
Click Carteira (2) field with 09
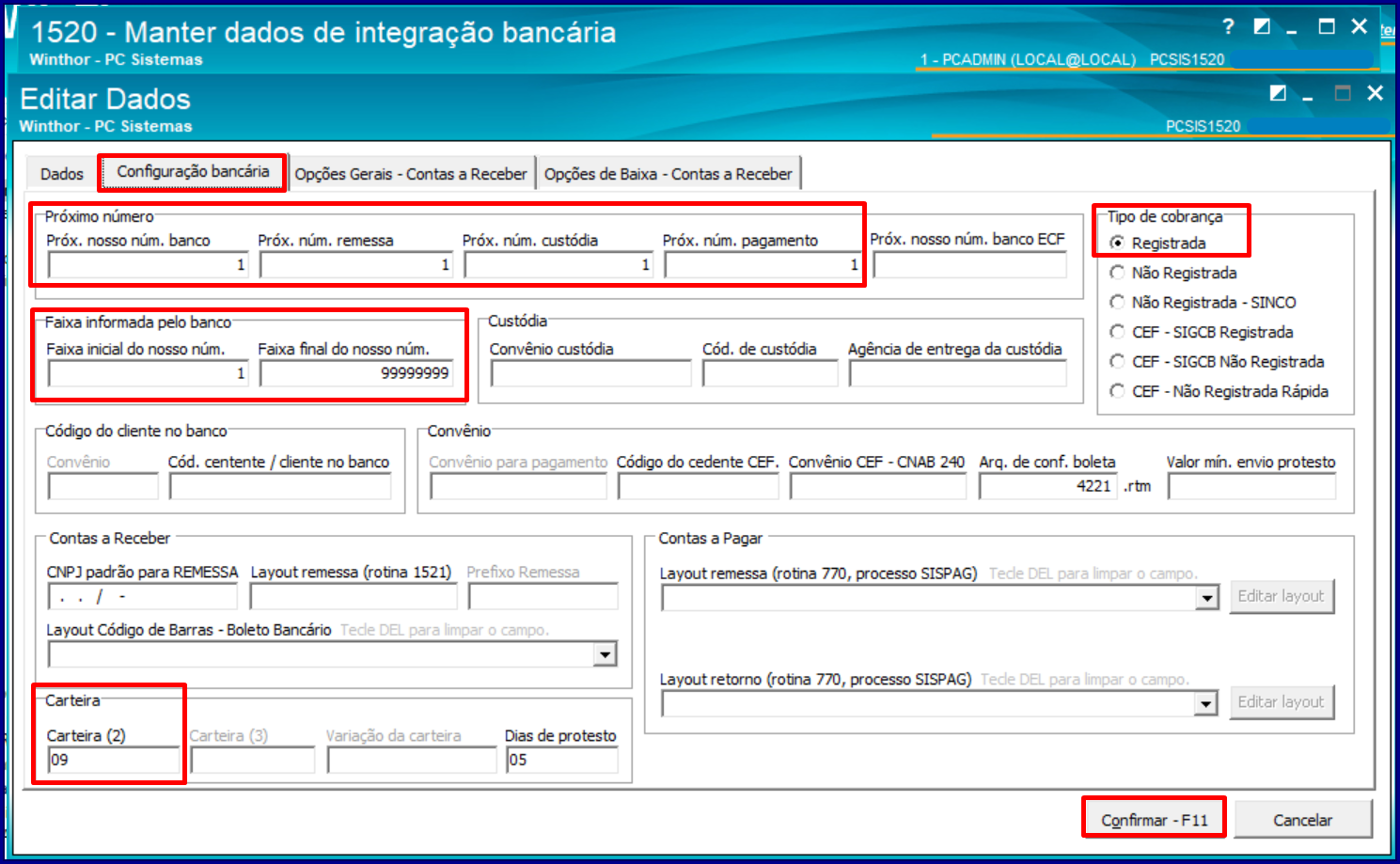113,760
